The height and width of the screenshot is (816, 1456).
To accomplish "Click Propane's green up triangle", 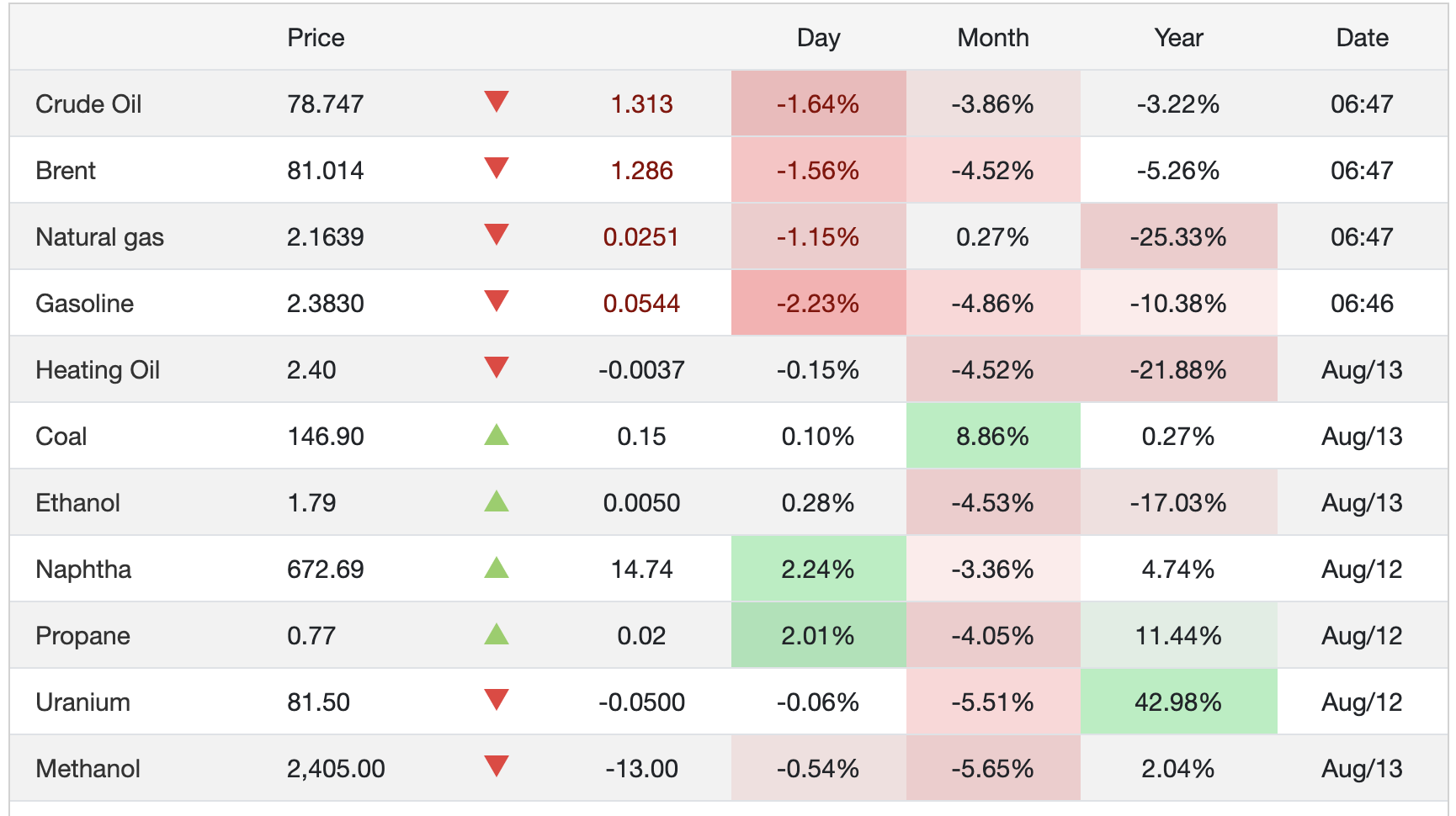I will [x=497, y=633].
